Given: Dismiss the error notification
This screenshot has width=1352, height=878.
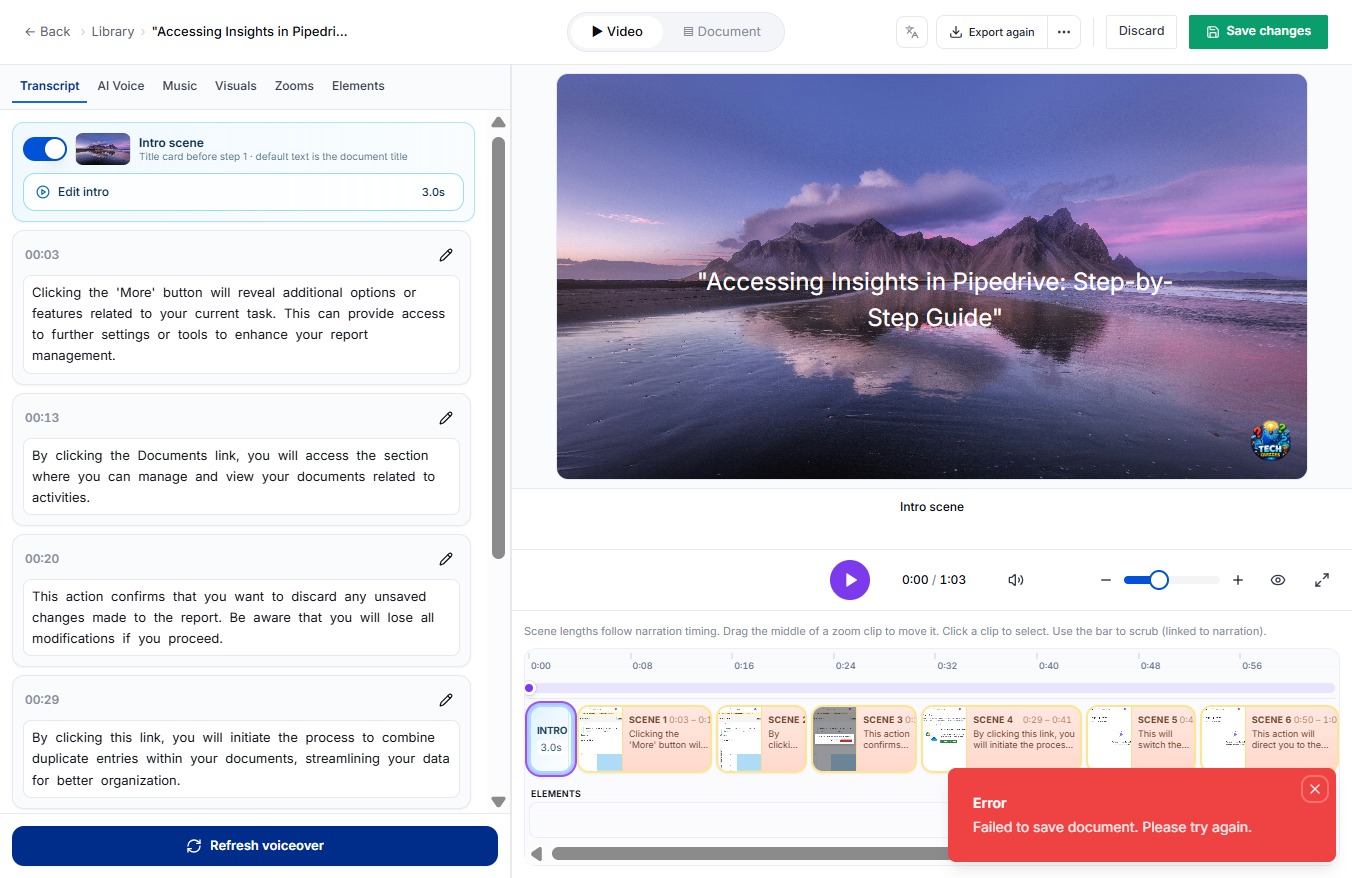Looking at the screenshot, I should (x=1315, y=789).
